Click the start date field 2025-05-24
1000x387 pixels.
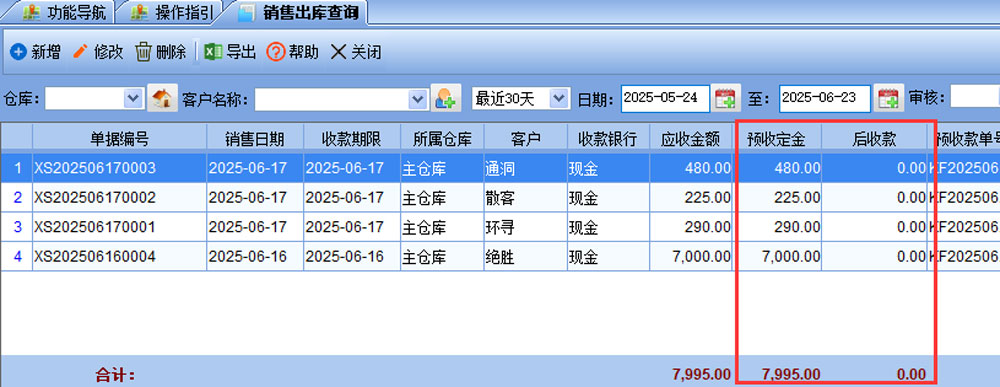[665, 98]
